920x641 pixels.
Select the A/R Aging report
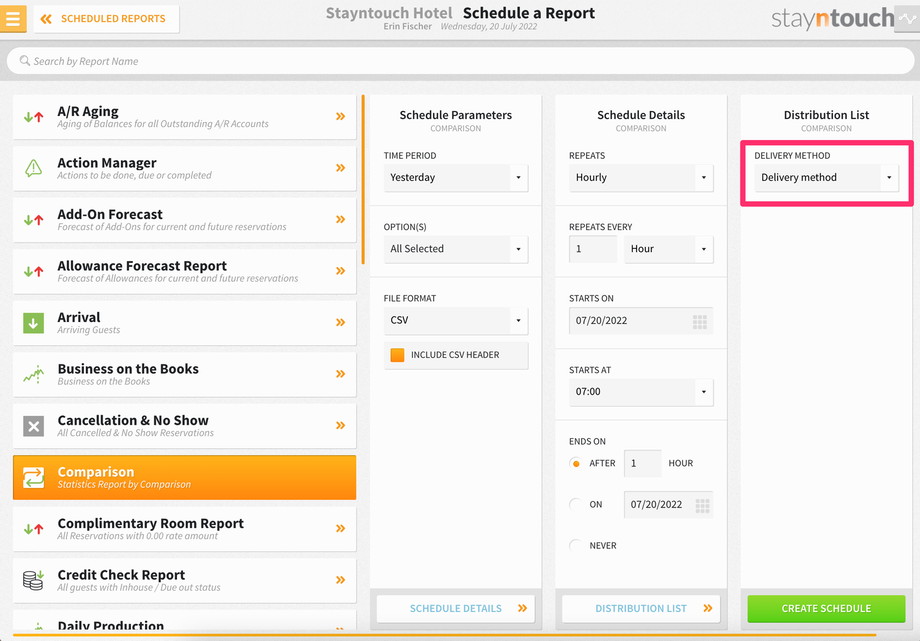point(184,117)
